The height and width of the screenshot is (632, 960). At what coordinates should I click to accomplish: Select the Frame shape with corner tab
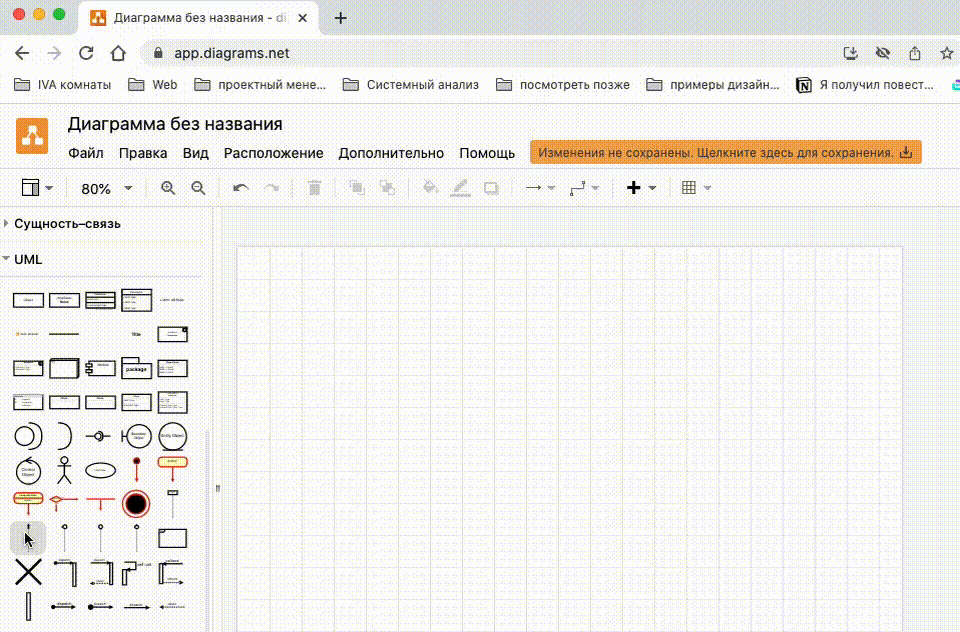pos(173,538)
